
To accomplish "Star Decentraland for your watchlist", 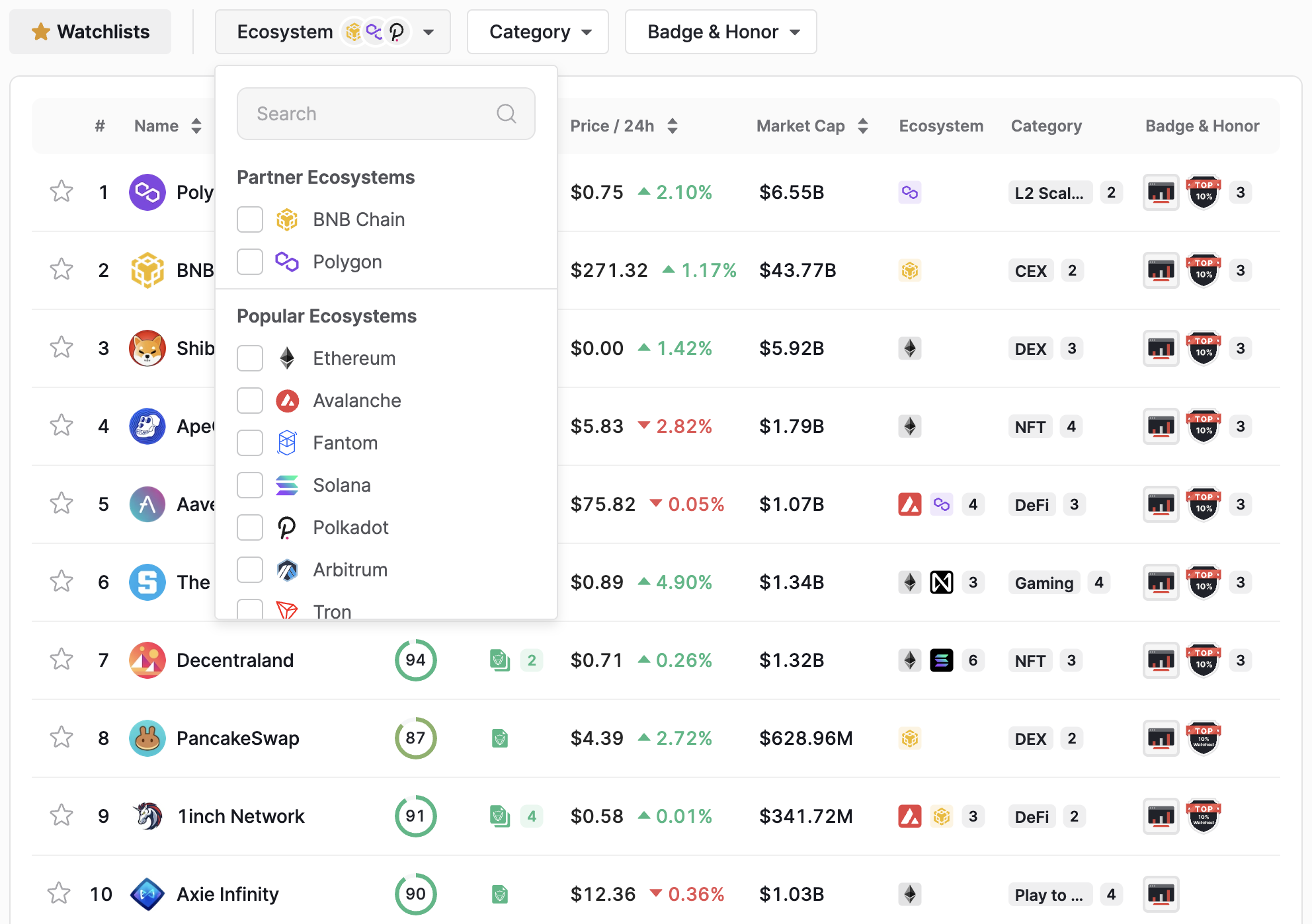I will tap(61, 660).
